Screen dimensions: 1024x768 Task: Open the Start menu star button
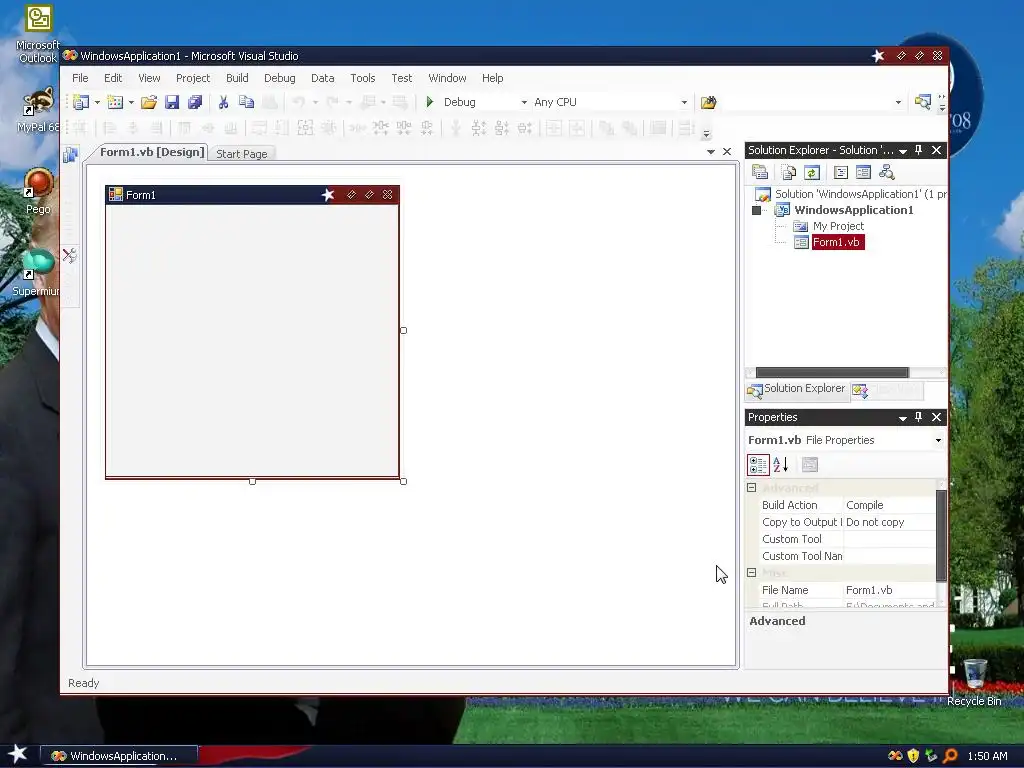coord(18,754)
